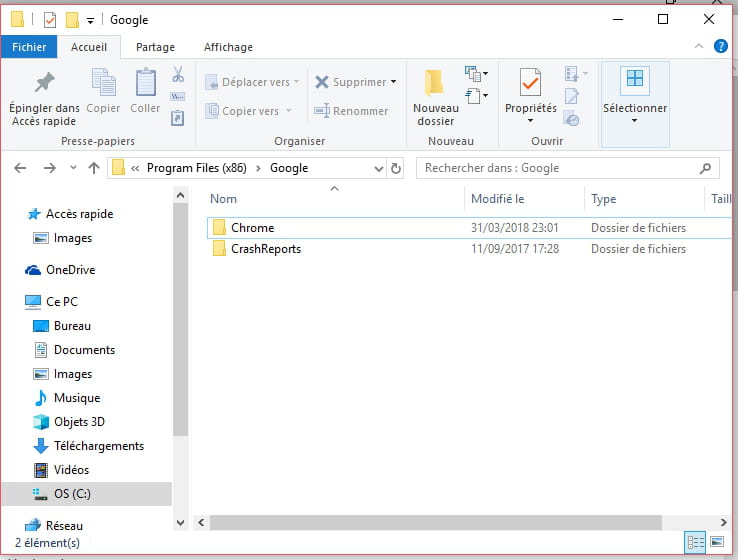Viewport: 738px width, 560px height.
Task: Click the Supprimer red X icon
Action: [x=322, y=82]
